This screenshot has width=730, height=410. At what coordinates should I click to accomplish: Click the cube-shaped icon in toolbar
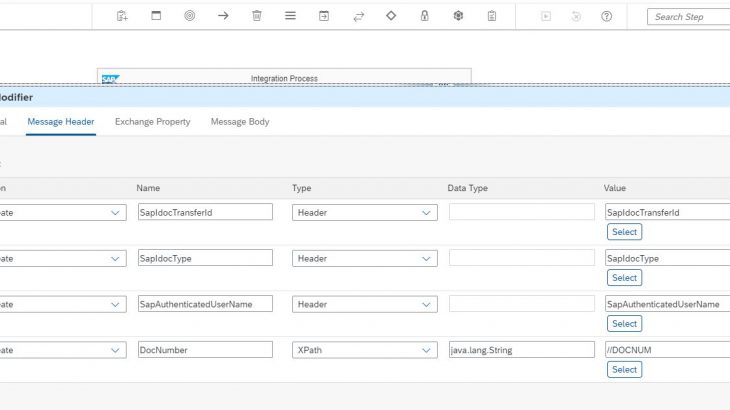coord(458,16)
